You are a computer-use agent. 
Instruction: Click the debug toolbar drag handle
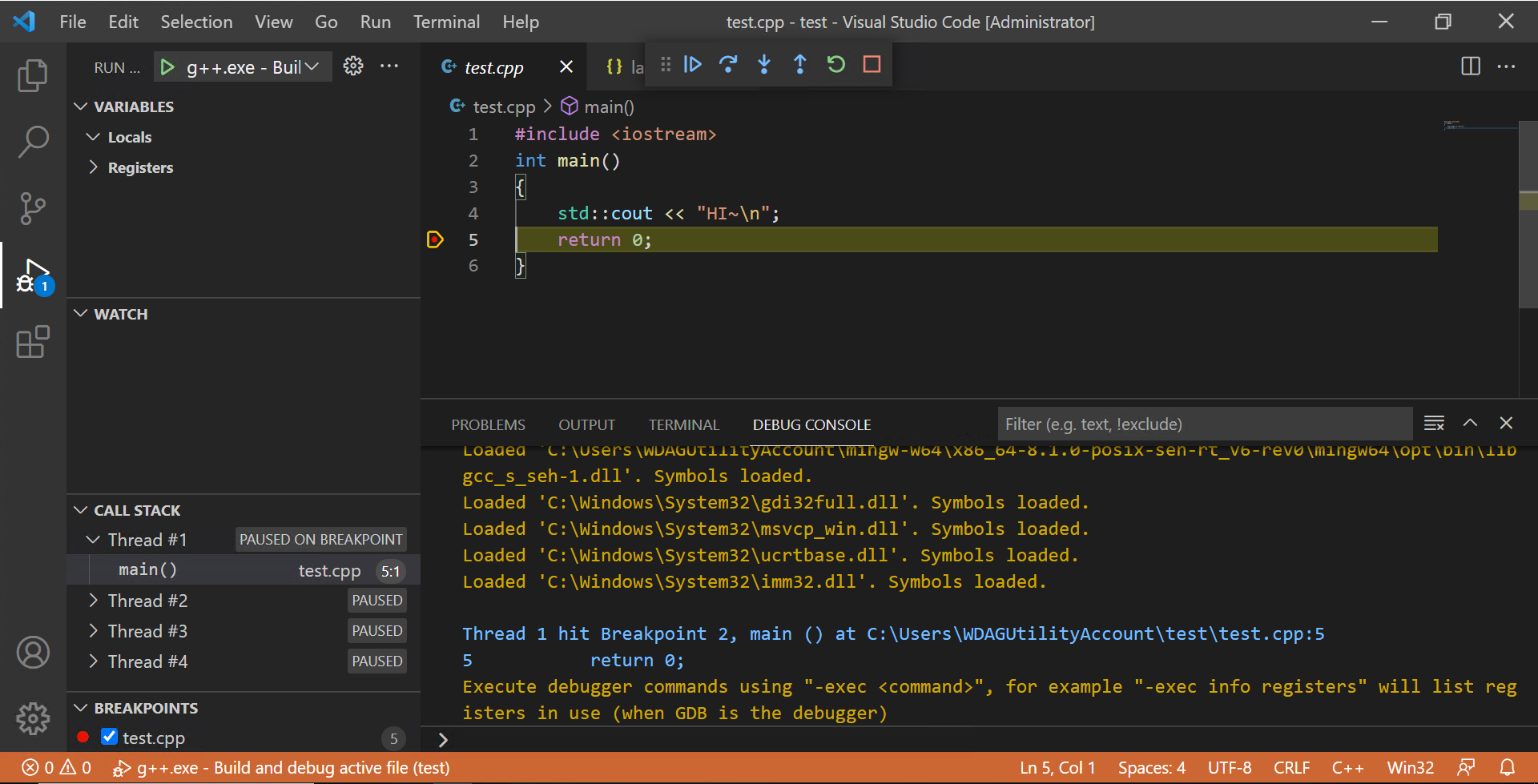click(x=665, y=64)
